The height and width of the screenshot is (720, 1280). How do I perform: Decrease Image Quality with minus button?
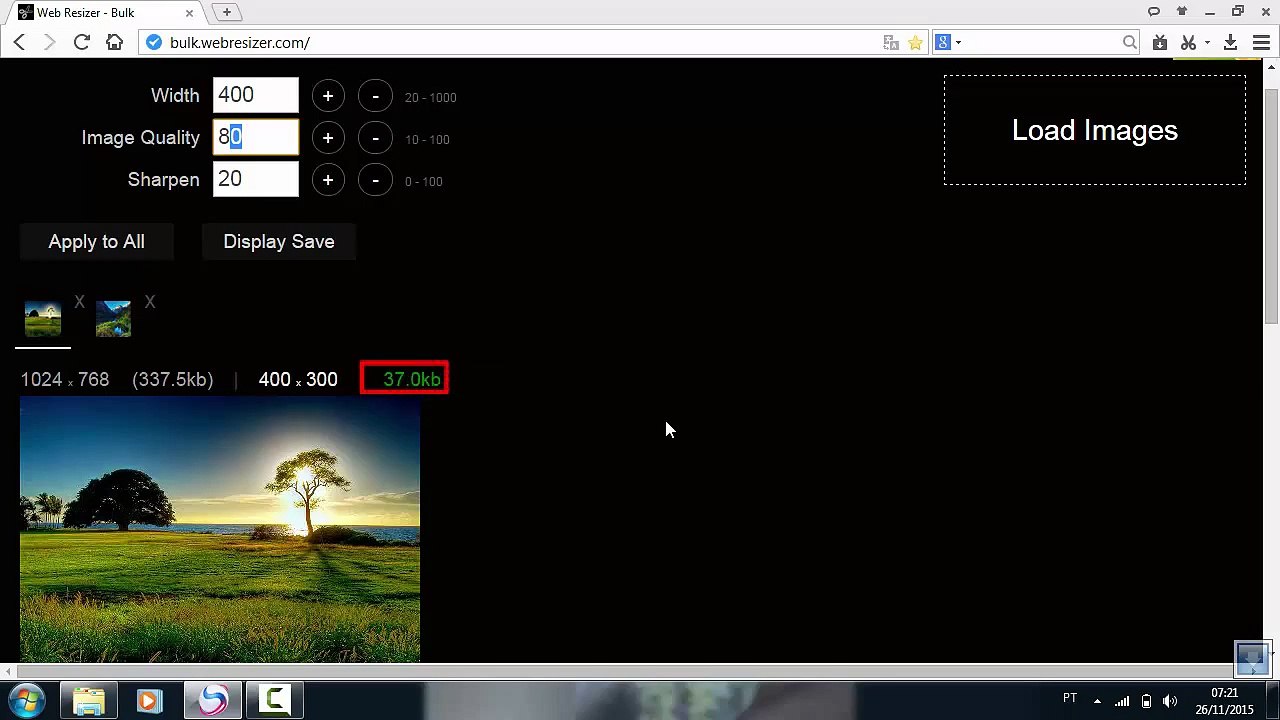(375, 138)
